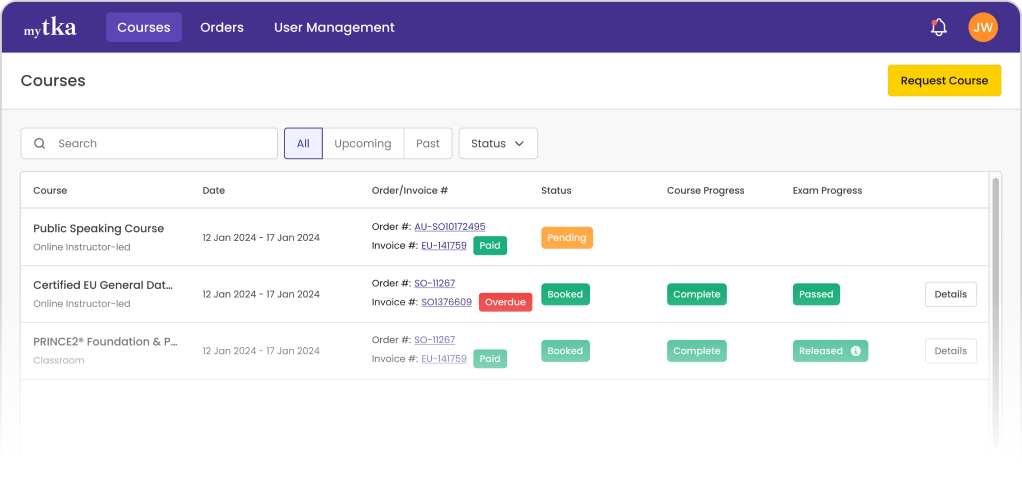Expand the Status dropdown
This screenshot has width=1022, height=484.
497,144
